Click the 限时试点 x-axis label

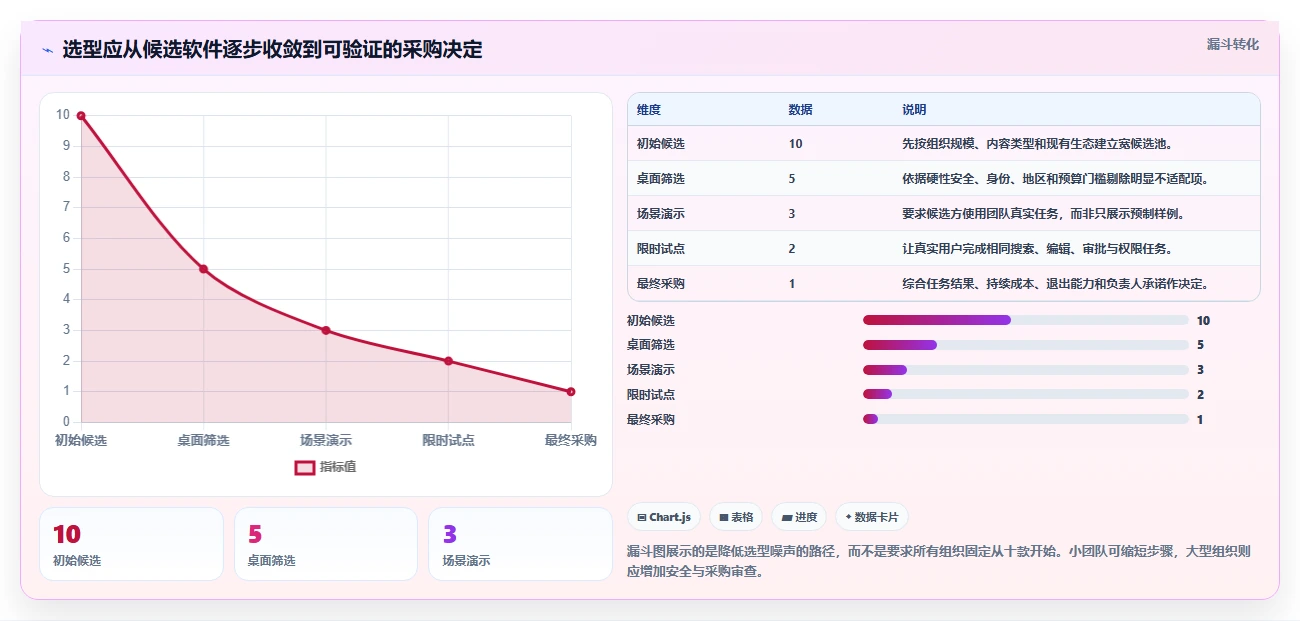(448, 440)
